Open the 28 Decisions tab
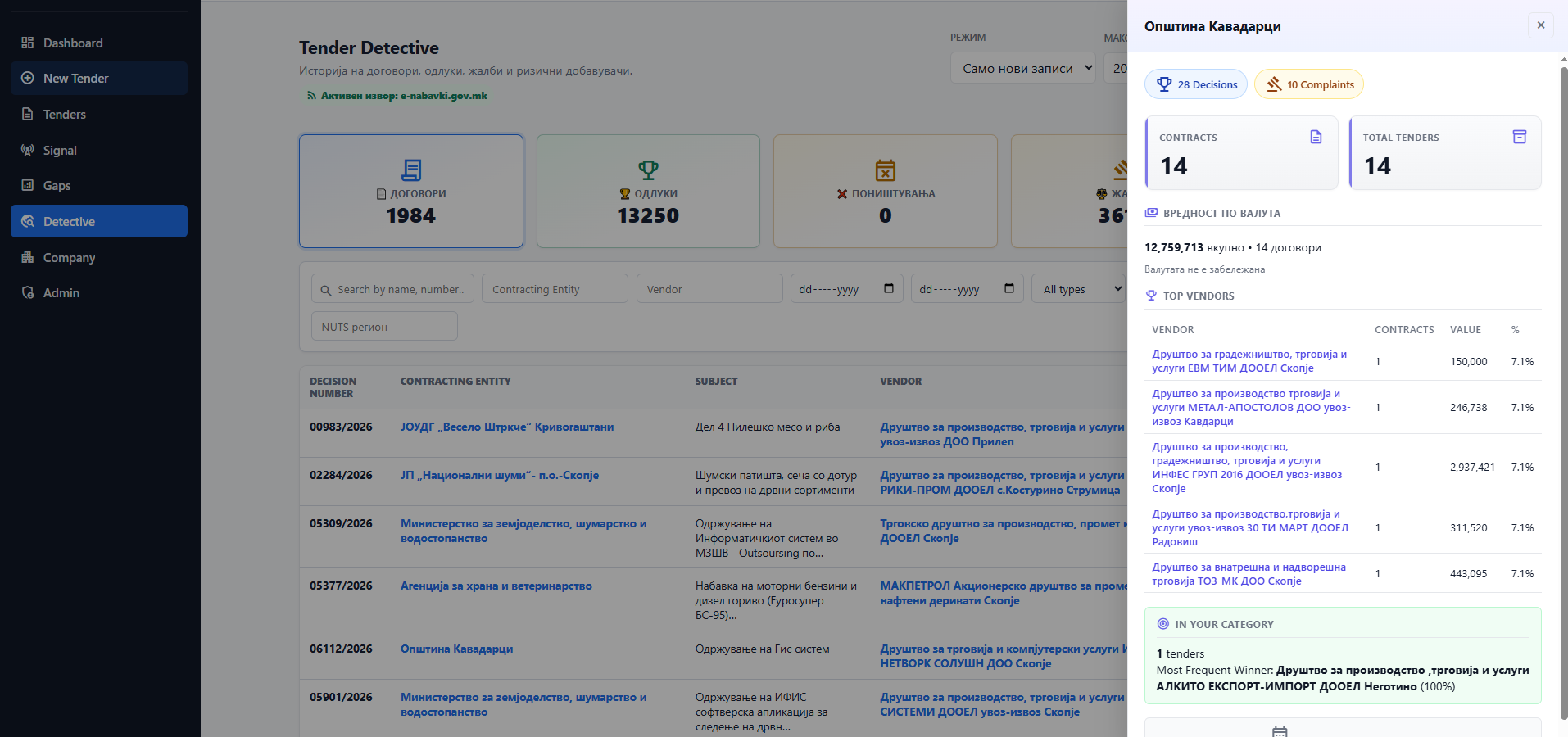 pyautogui.click(x=1196, y=84)
